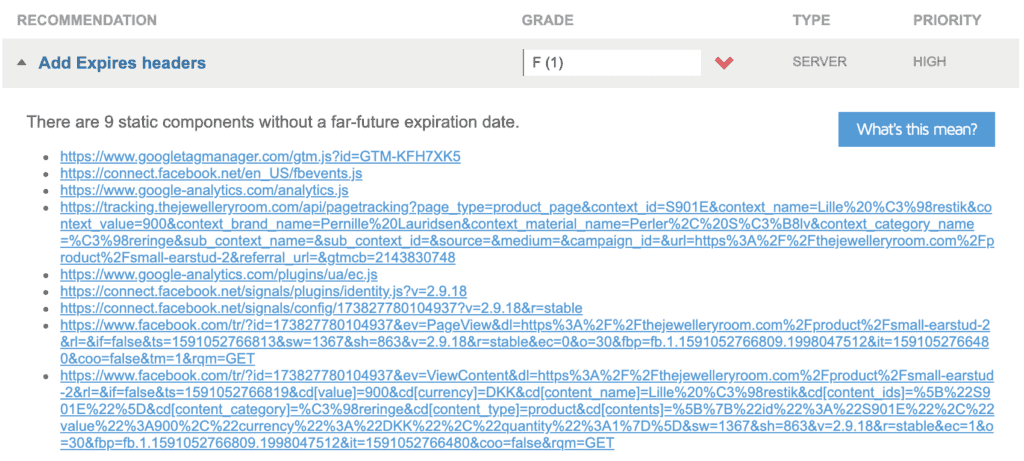The width and height of the screenshot is (1024, 461).
Task: Open the google-analytics analytics.js link
Action: [204, 190]
